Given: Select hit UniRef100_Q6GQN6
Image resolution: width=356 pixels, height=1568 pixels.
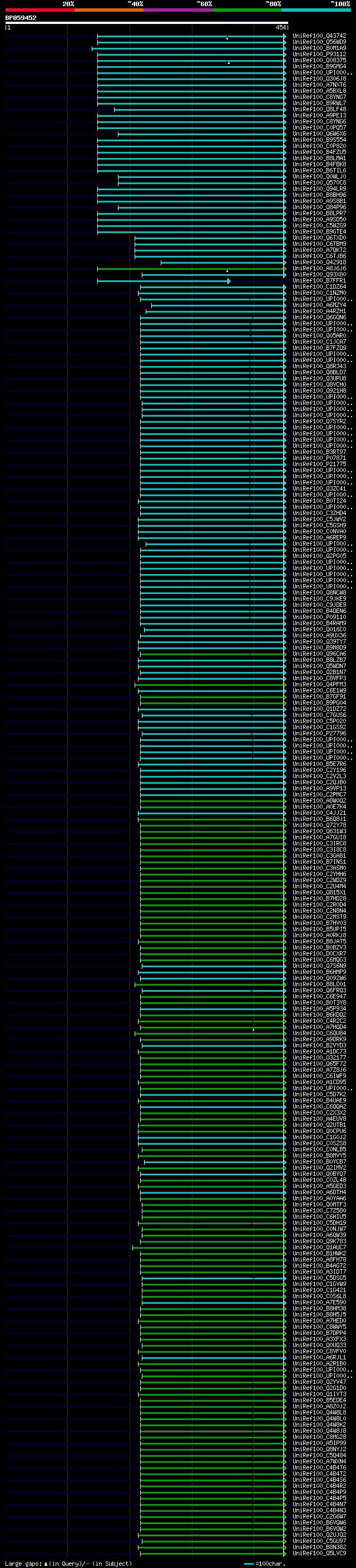Looking at the screenshot, I should coord(319,317).
